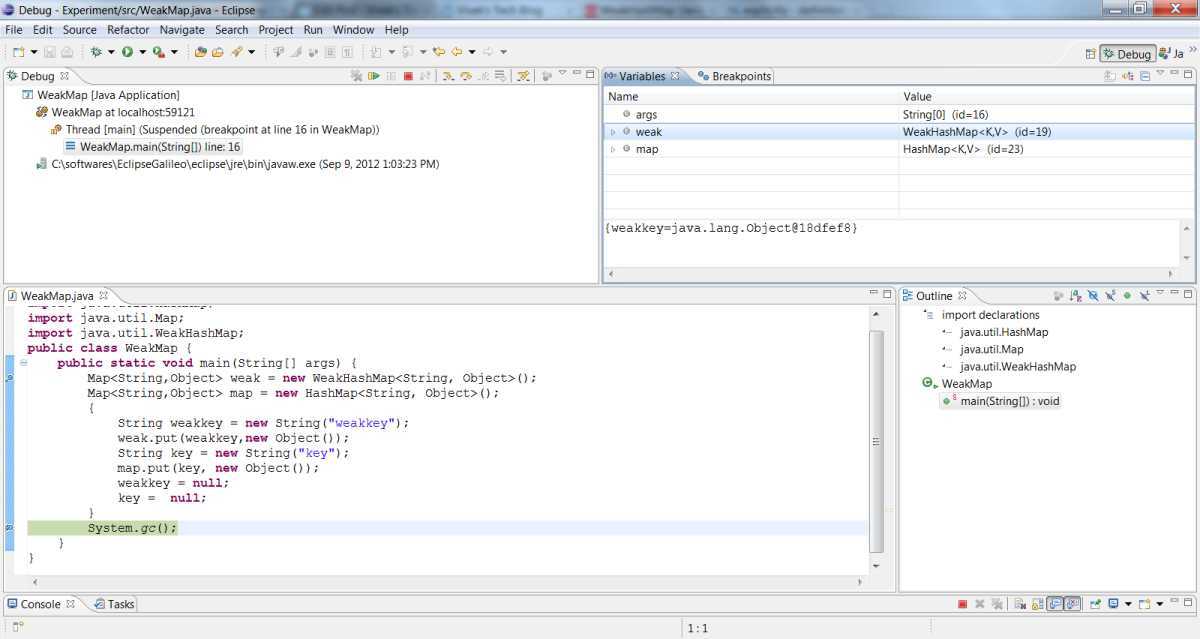Click the Use Step Filters icon
Screen dimensions: 1200x639
pos(522,75)
